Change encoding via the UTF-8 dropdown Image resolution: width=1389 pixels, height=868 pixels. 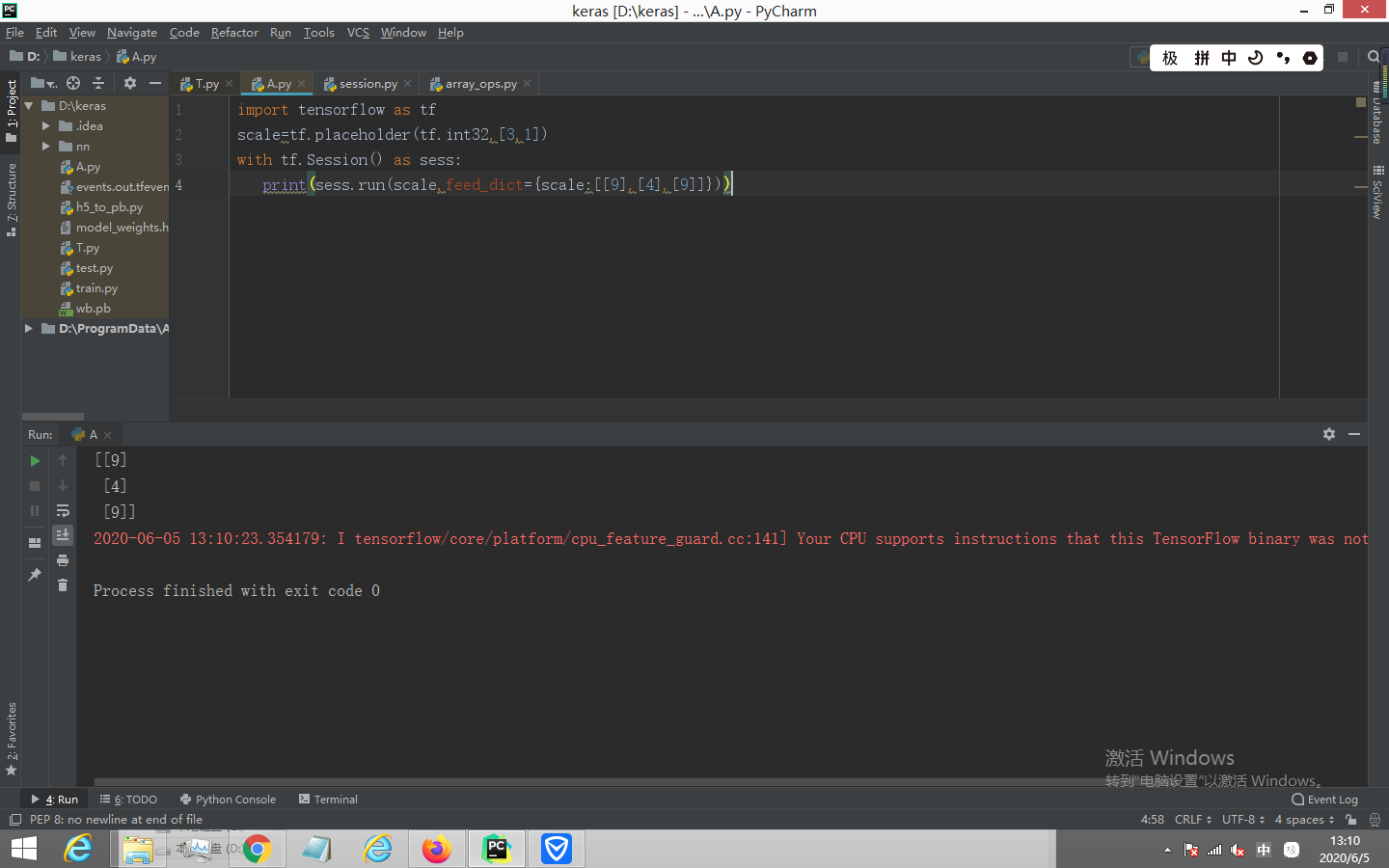1242,820
